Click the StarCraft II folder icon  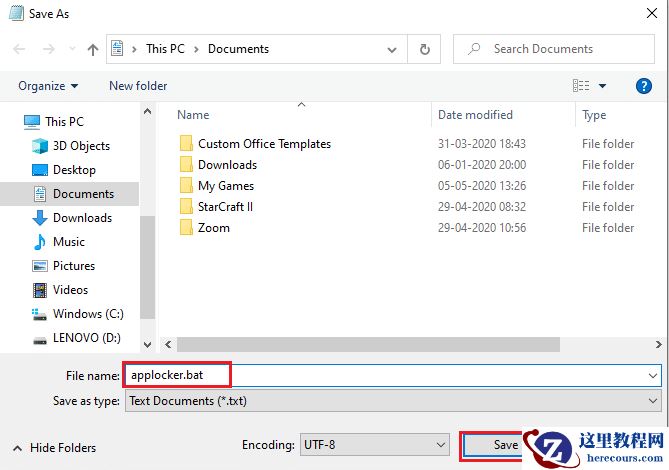point(186,207)
